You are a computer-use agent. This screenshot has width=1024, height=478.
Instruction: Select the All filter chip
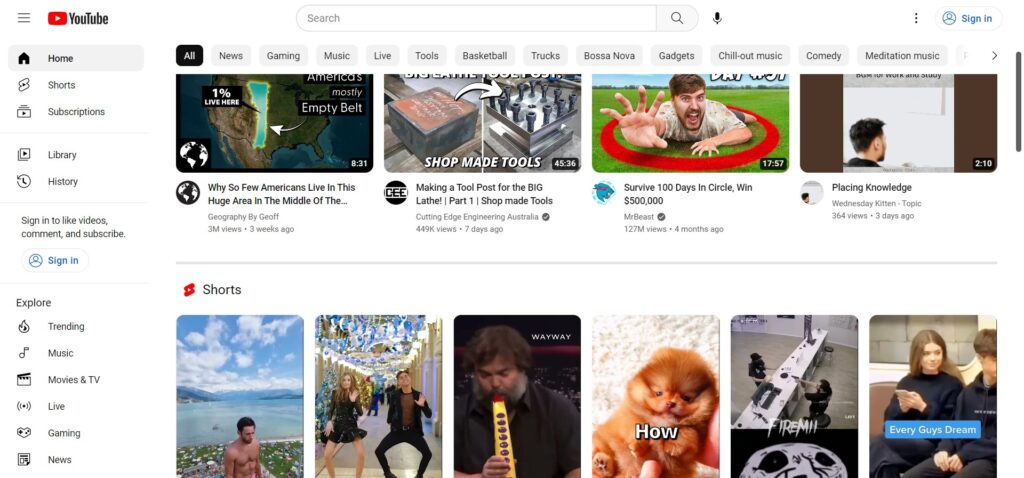(189, 56)
